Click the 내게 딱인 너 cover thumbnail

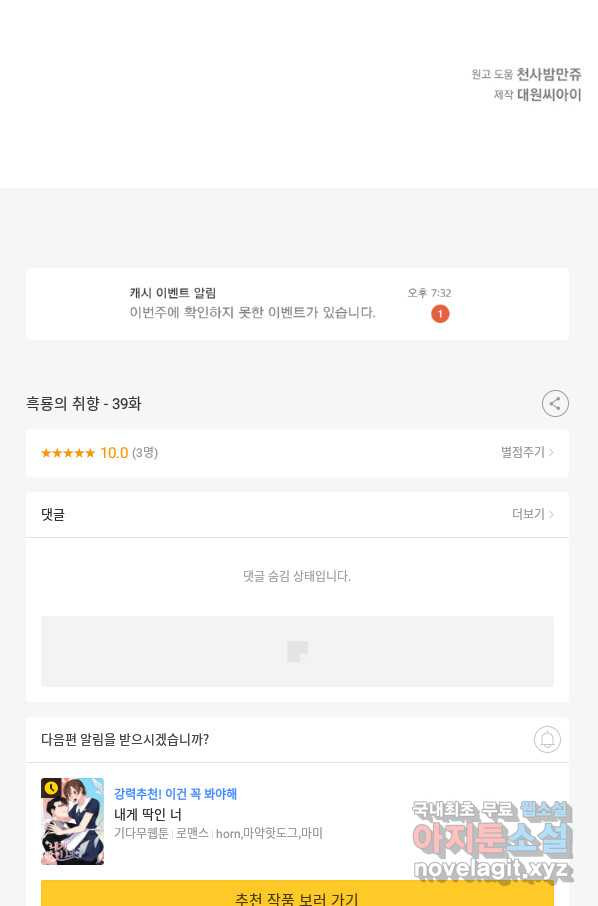pyautogui.click(x=72, y=821)
